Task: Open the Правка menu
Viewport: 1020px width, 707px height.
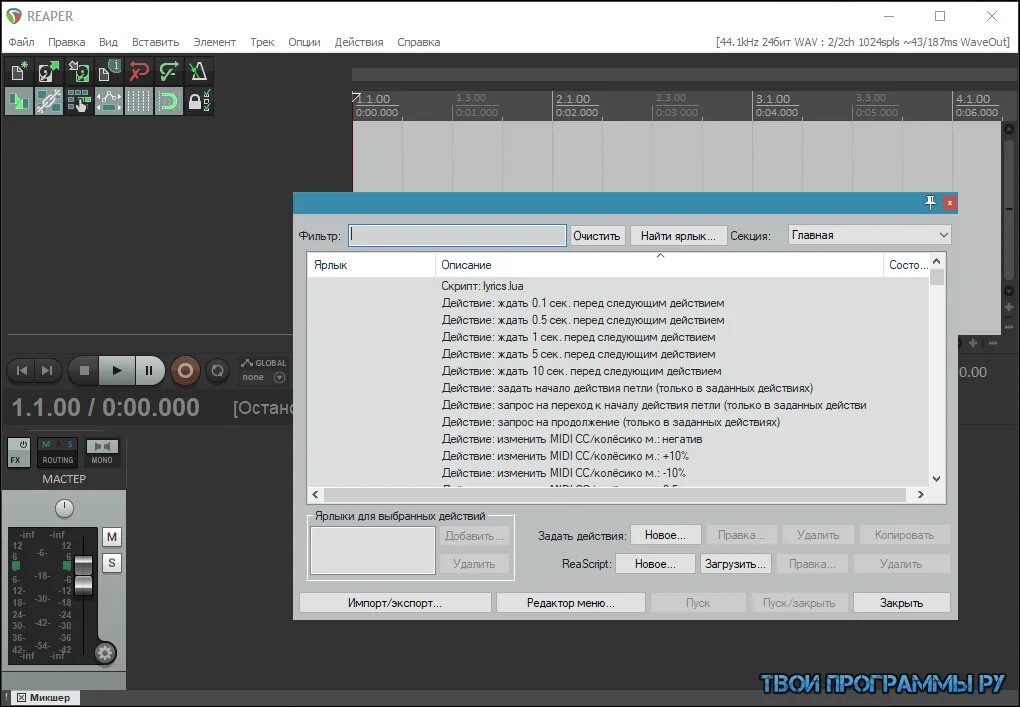Action: 66,42
